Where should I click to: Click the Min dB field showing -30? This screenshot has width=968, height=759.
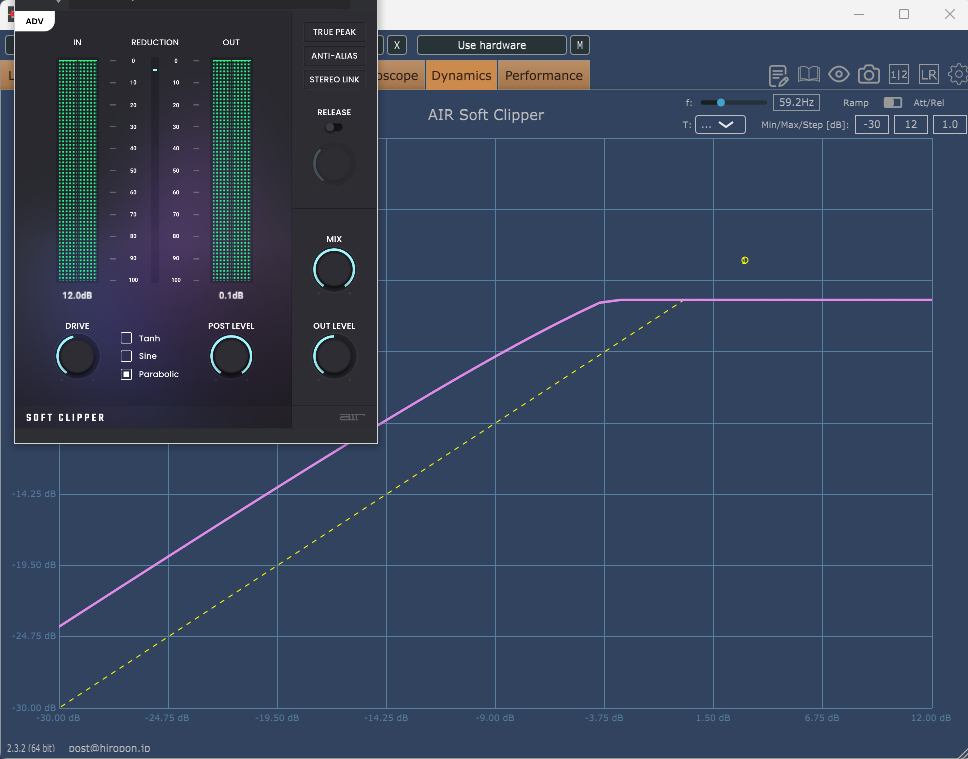point(872,125)
